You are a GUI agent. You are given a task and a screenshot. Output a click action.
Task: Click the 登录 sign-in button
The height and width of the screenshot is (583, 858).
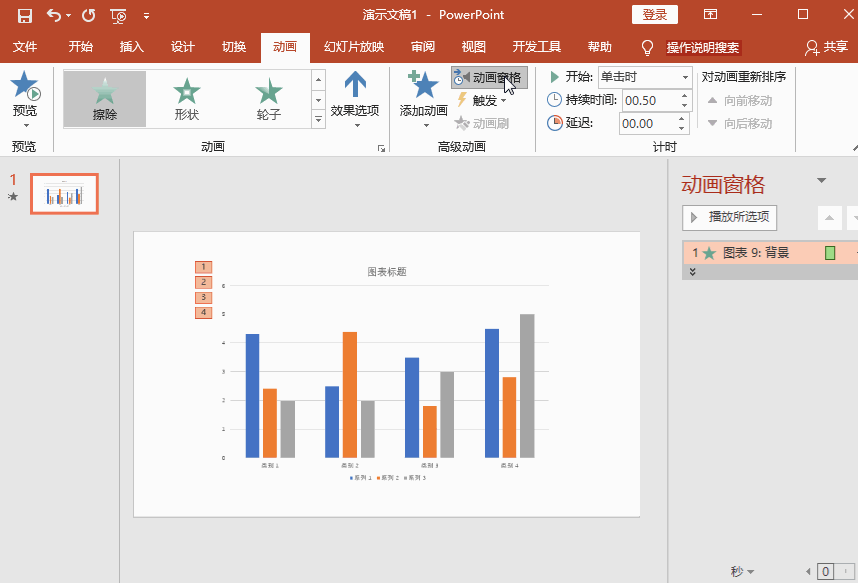pyautogui.click(x=654, y=15)
